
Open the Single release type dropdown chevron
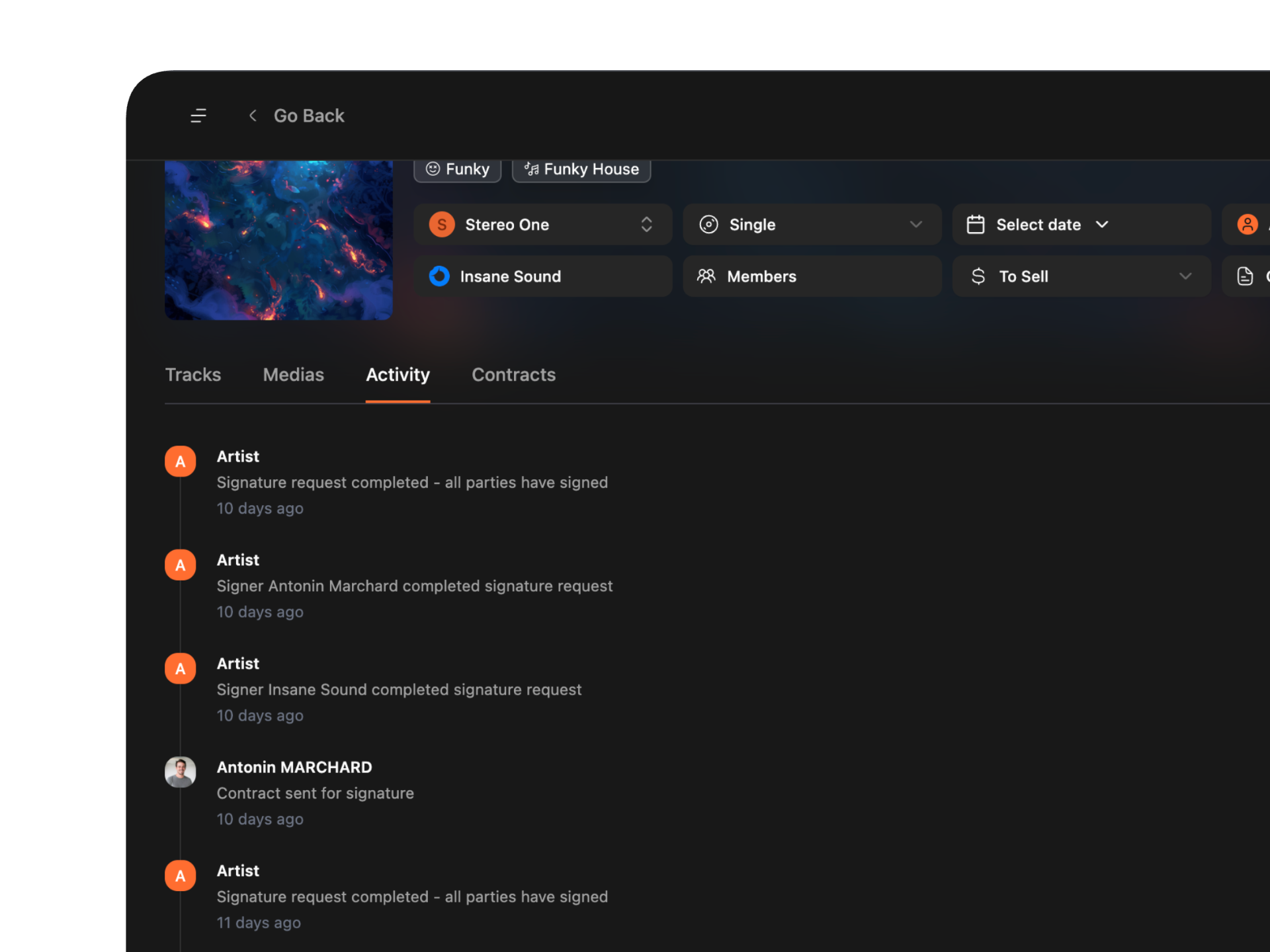pos(915,225)
